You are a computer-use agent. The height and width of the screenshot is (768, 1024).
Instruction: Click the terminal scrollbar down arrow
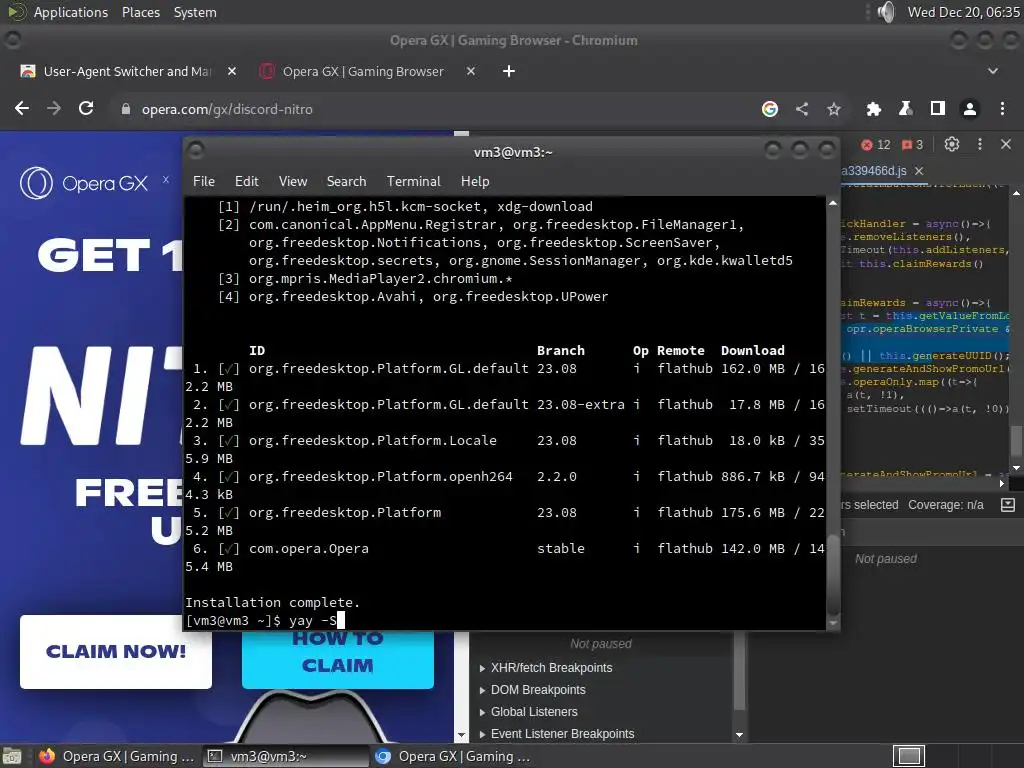tap(833, 623)
